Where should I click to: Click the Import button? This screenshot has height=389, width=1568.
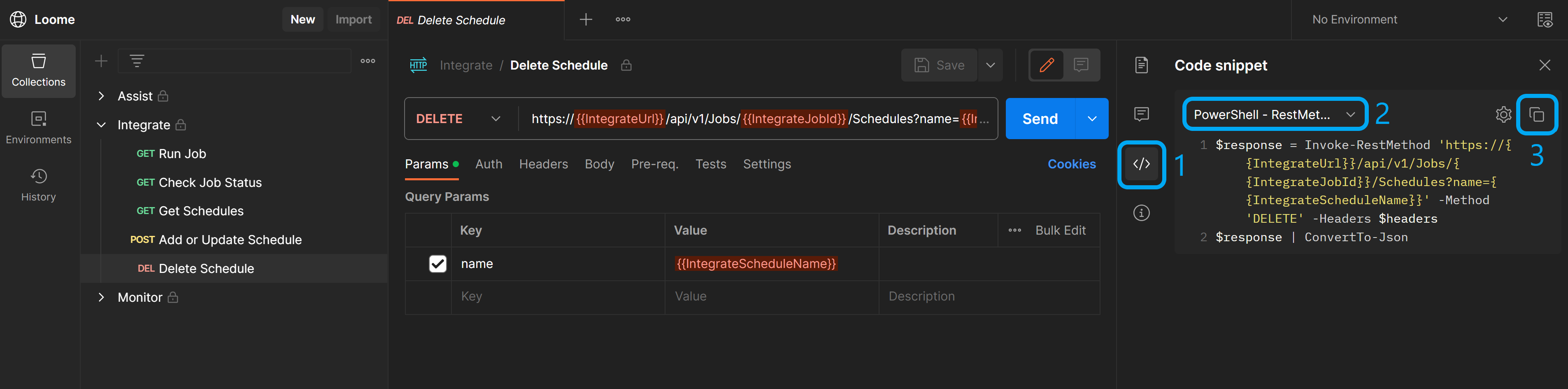353,19
